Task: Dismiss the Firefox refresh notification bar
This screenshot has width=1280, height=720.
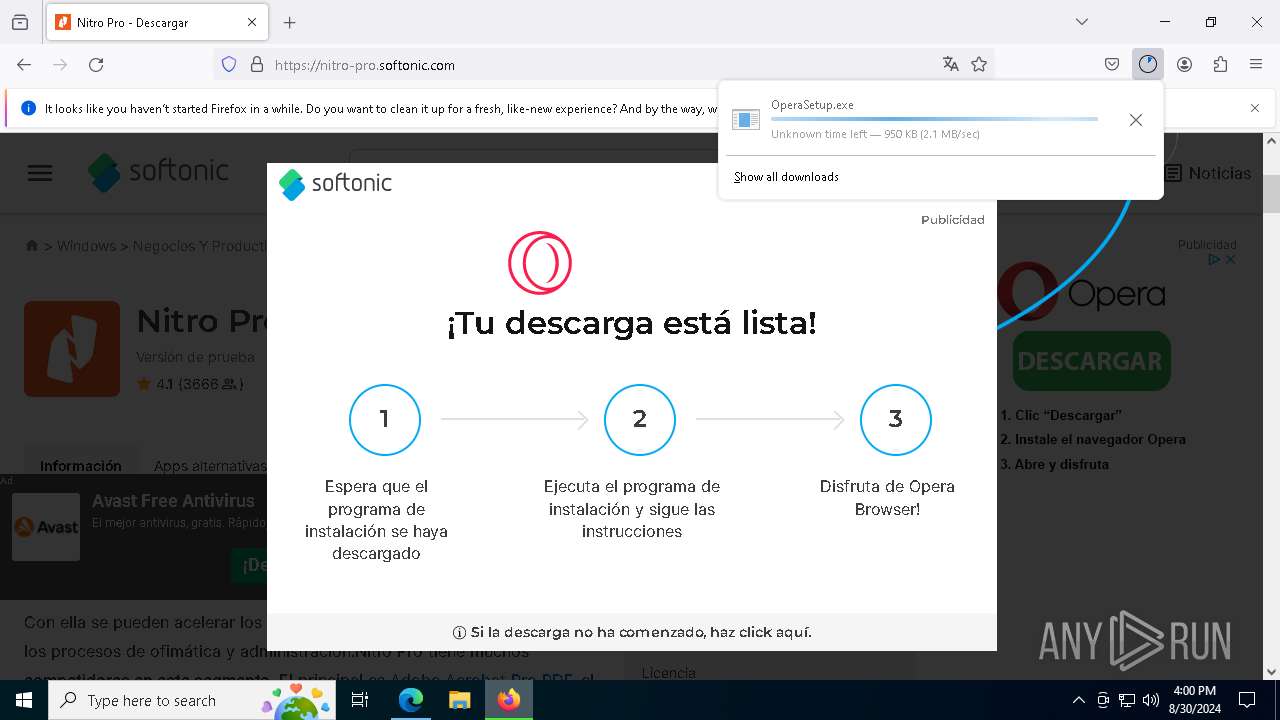Action: tap(1255, 108)
